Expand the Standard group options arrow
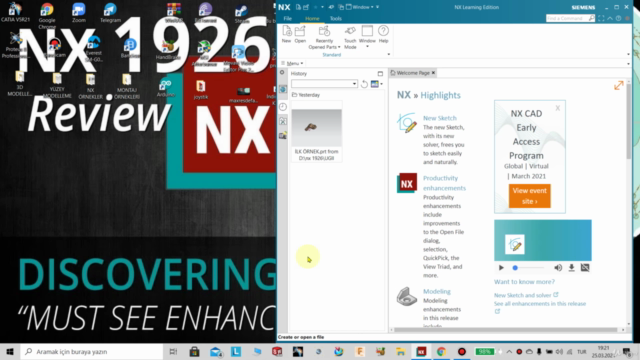 pyautogui.click(x=389, y=54)
